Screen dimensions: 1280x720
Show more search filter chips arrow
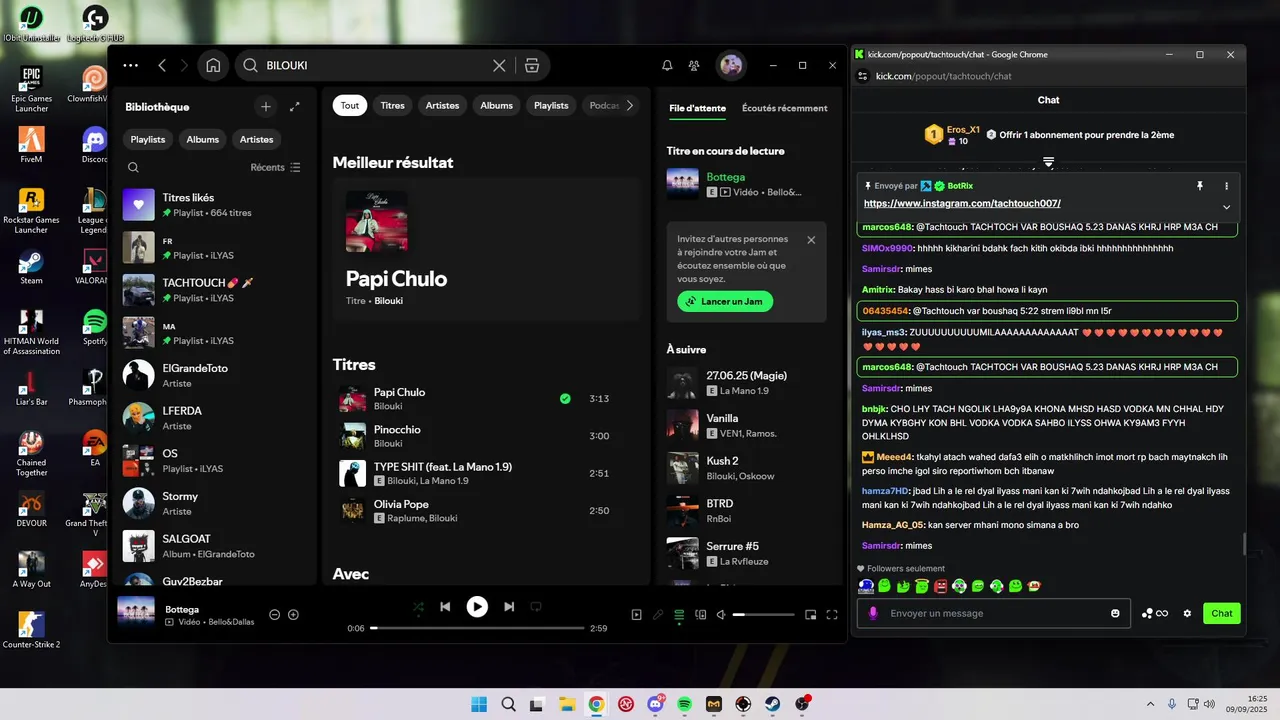[630, 105]
